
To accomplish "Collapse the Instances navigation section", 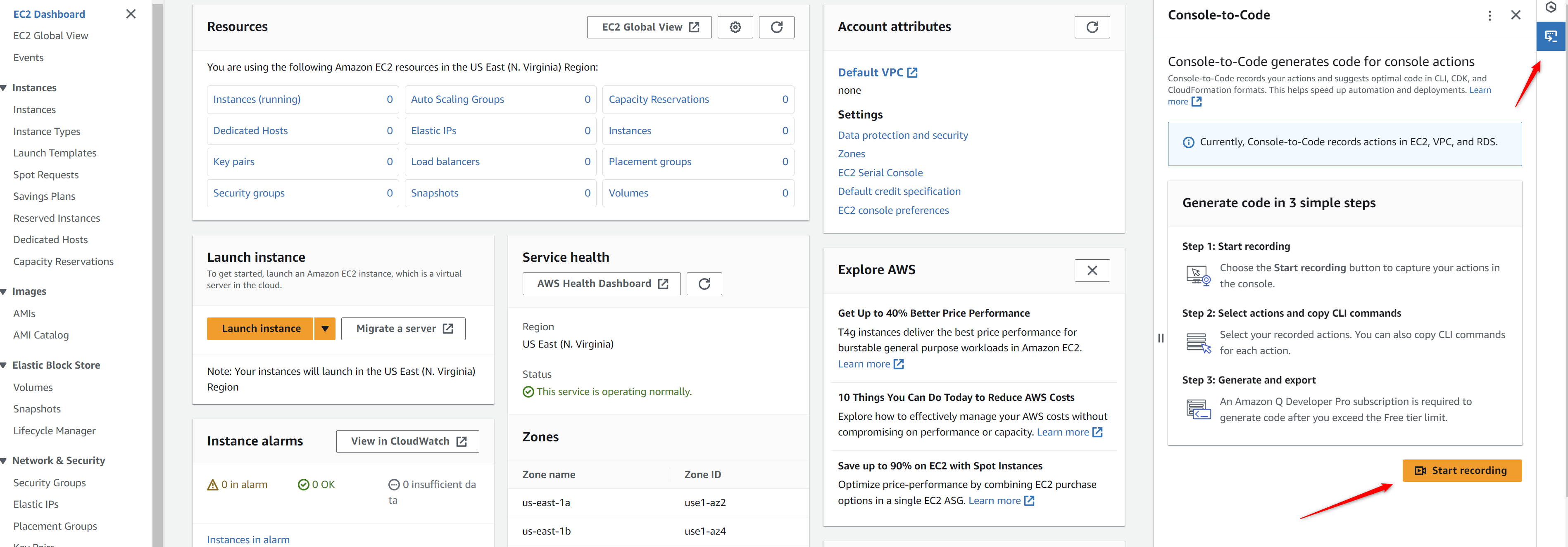I will click(x=4, y=88).
